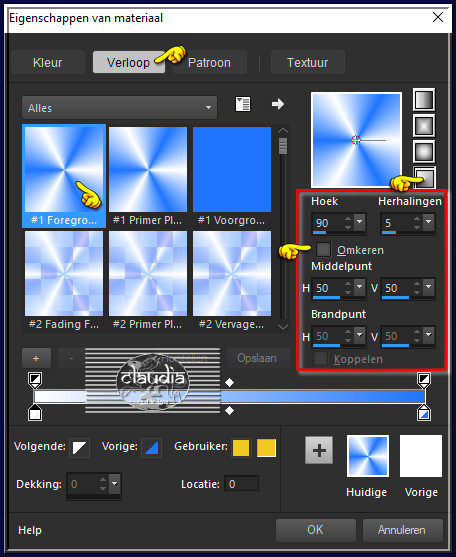This screenshot has width=456, height=557.
Task: Open the Herhalingen repeats dropdown arrow
Action: click(x=429, y=222)
